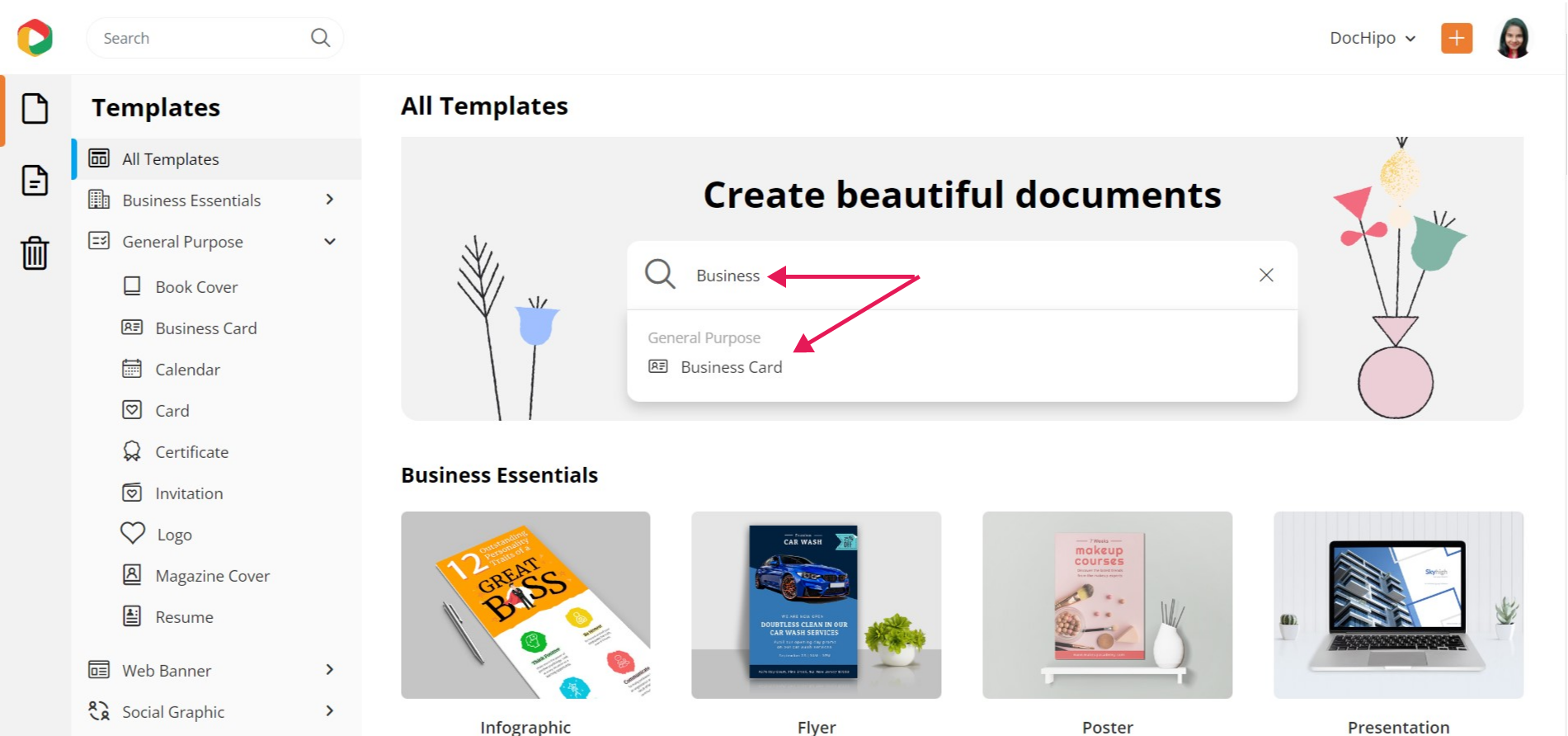Select General Purpose category label

pyautogui.click(x=183, y=242)
